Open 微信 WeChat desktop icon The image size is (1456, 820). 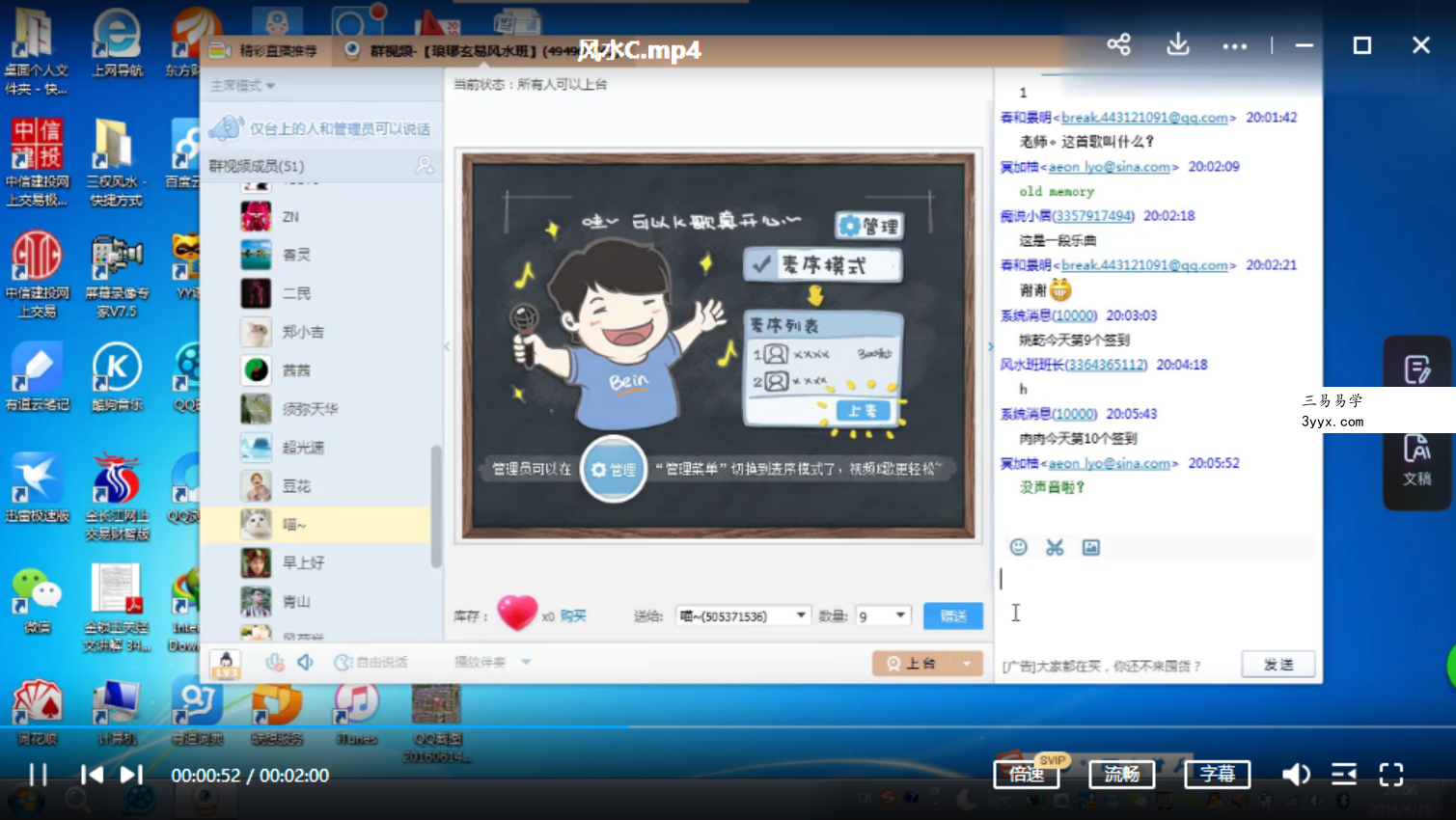click(x=38, y=600)
